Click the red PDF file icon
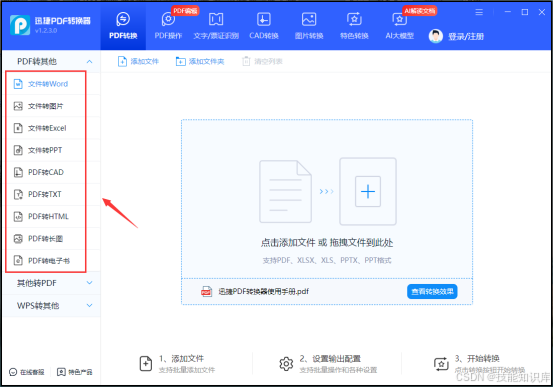This screenshot has width=554, height=388. (206, 292)
